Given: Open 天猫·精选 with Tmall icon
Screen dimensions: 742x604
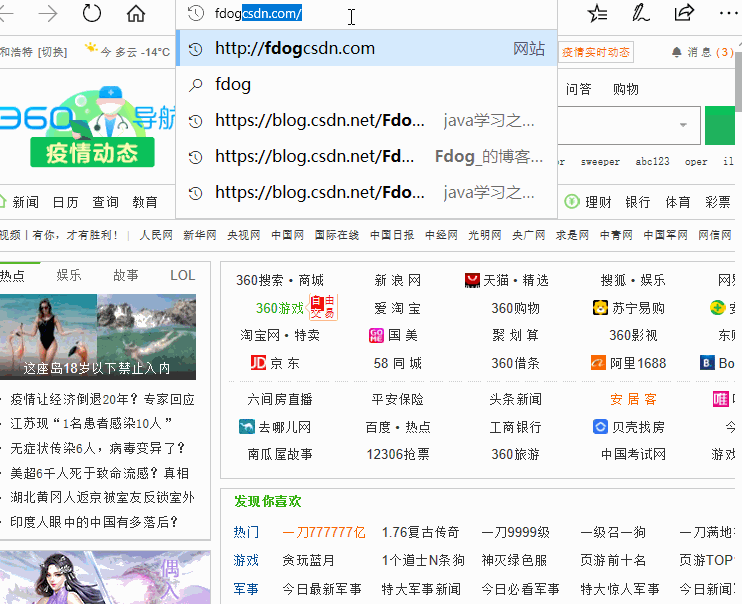Looking at the screenshot, I should pos(506,280).
